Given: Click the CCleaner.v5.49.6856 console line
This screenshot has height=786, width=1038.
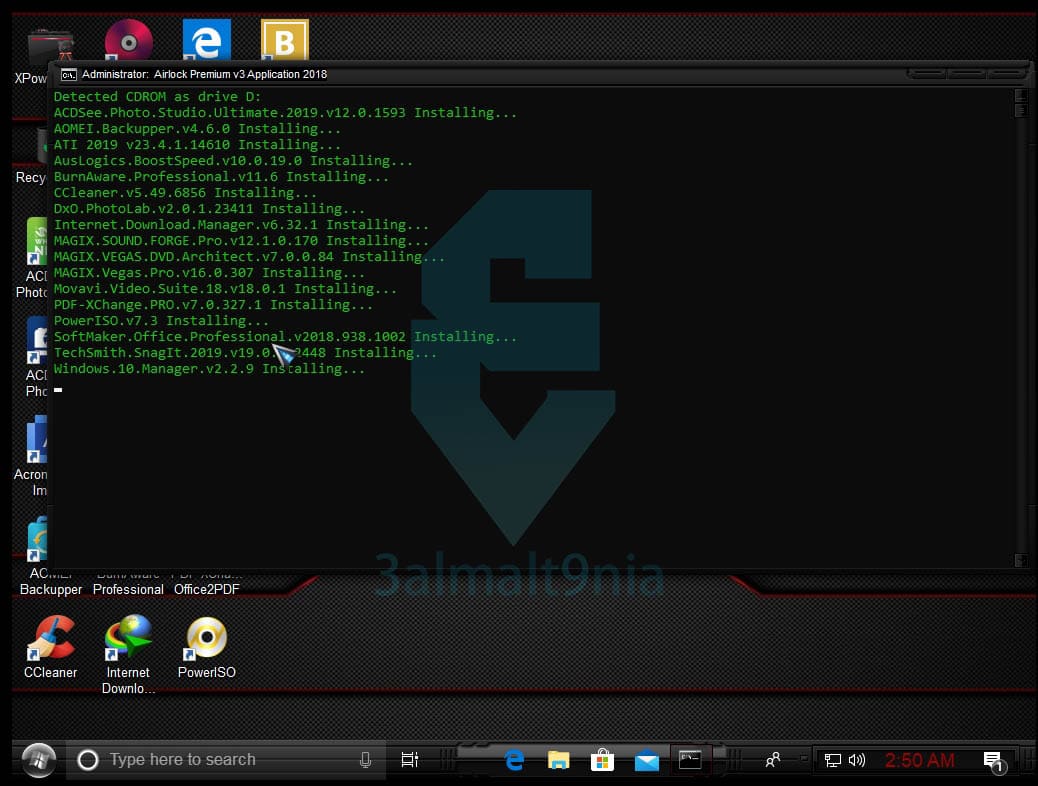Looking at the screenshot, I should pos(185,192).
